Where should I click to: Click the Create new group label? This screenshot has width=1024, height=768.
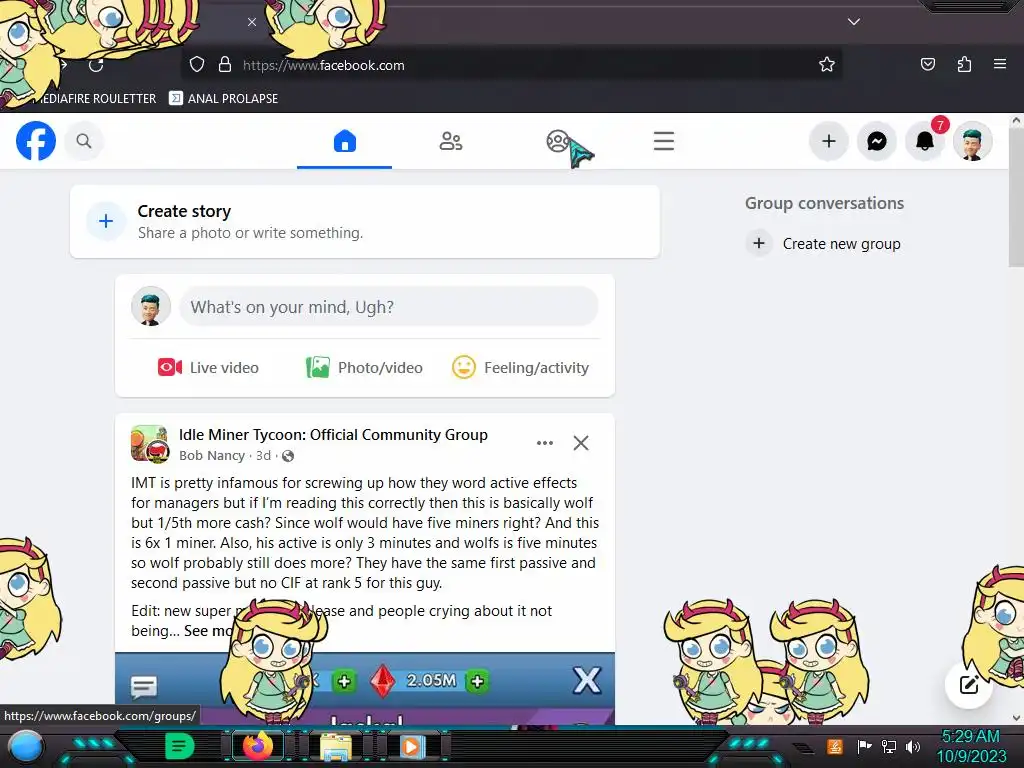[x=841, y=244]
